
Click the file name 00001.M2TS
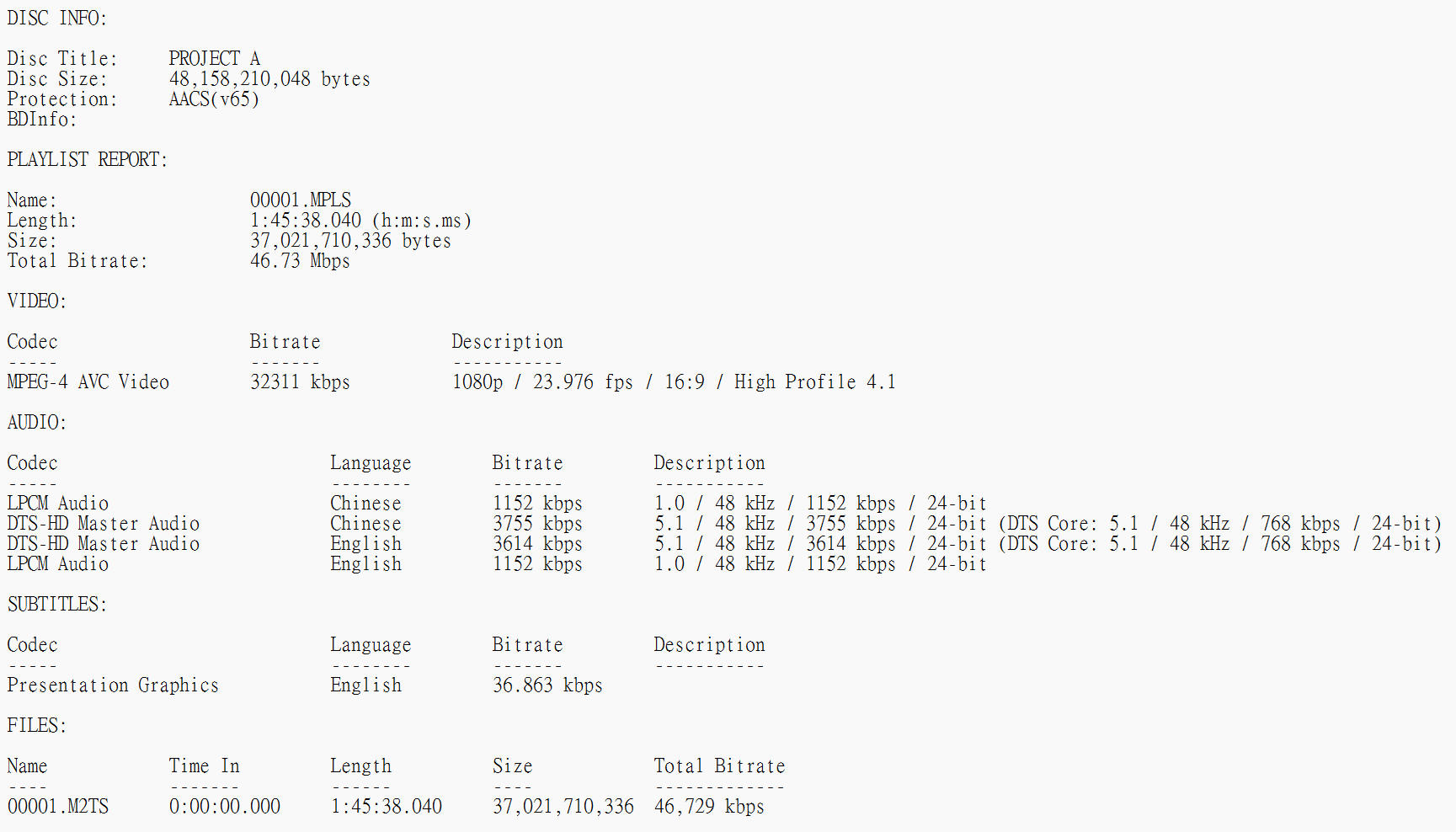[57, 806]
